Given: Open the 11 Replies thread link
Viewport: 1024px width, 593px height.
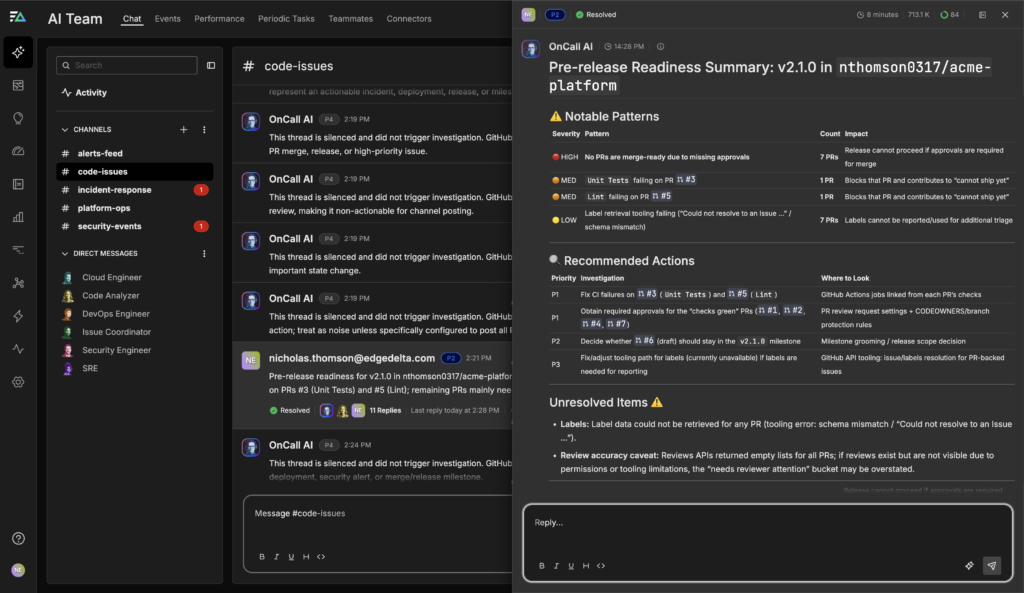Looking at the screenshot, I should (x=385, y=411).
